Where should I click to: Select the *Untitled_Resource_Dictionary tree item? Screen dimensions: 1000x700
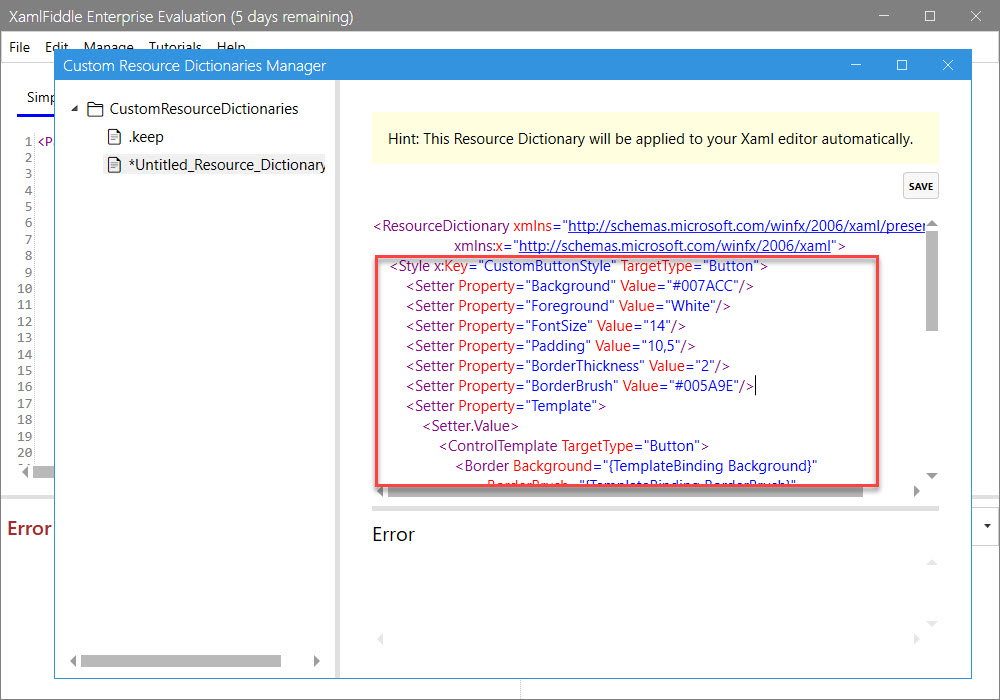226,164
